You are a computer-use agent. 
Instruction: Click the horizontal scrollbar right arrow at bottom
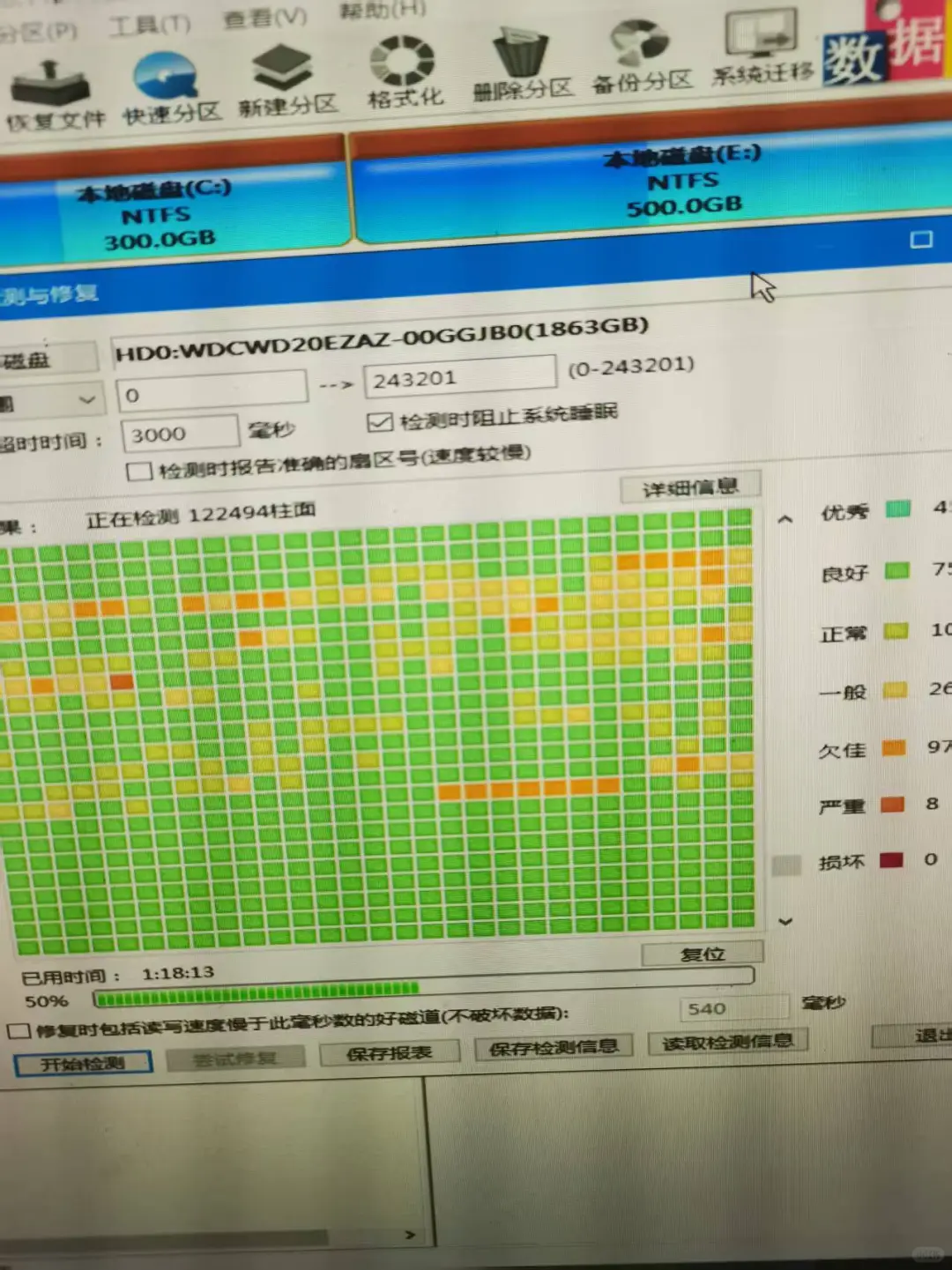410,1235
